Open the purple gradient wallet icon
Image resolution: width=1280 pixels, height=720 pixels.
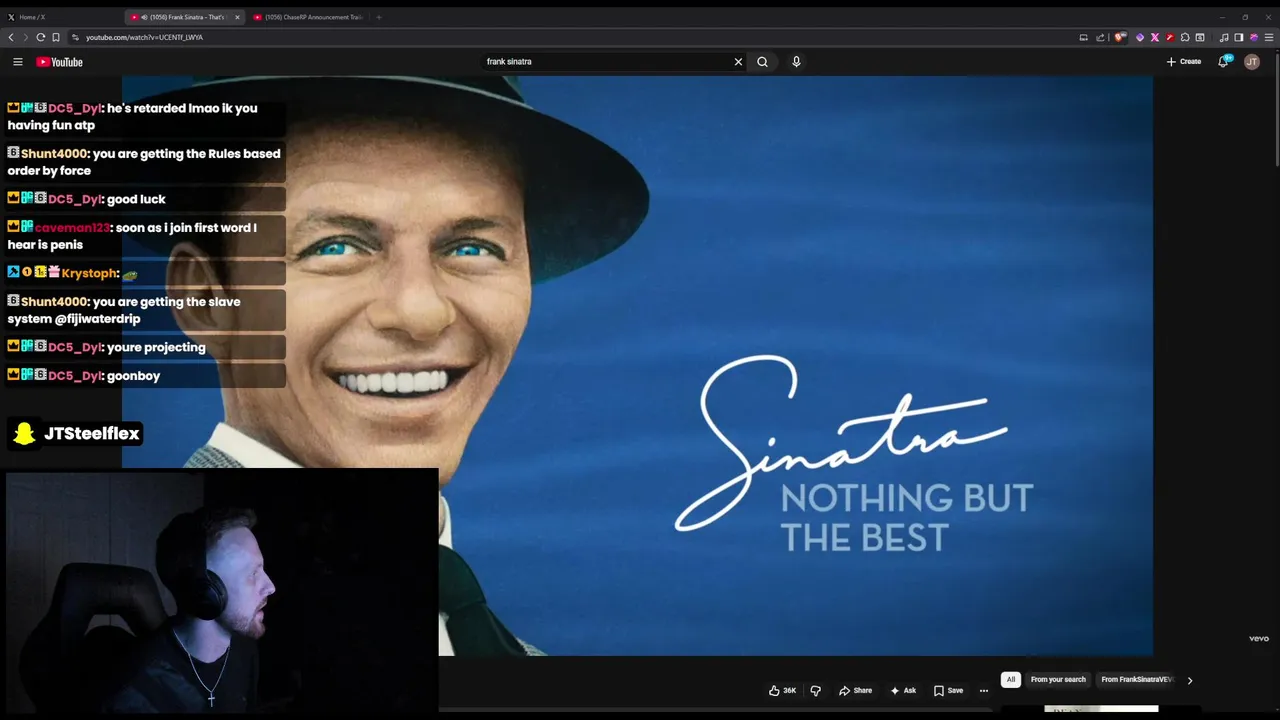1254,37
